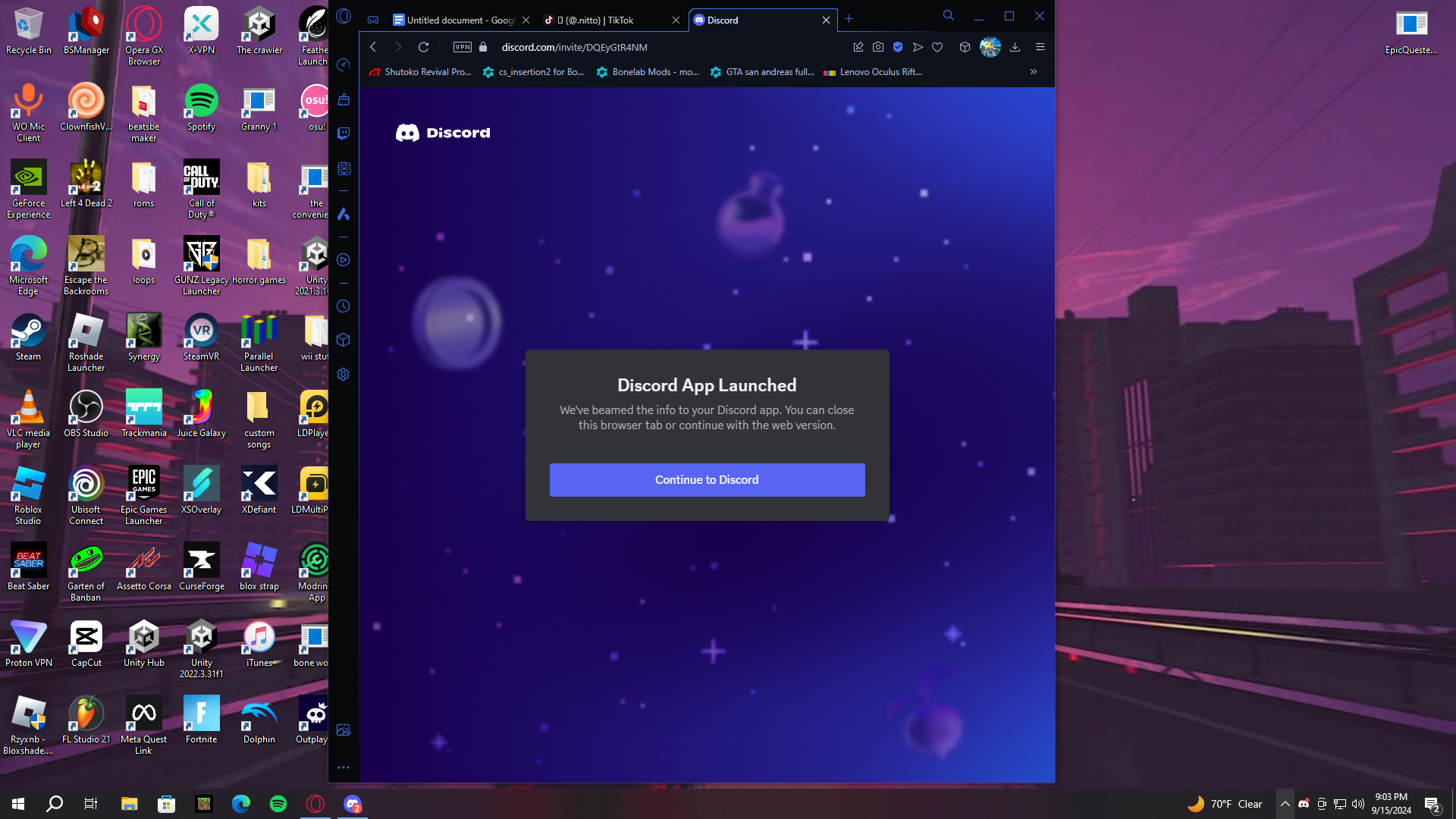The height and width of the screenshot is (819, 1456).
Task: Expand hidden bookmarks chevron
Action: point(1033,72)
